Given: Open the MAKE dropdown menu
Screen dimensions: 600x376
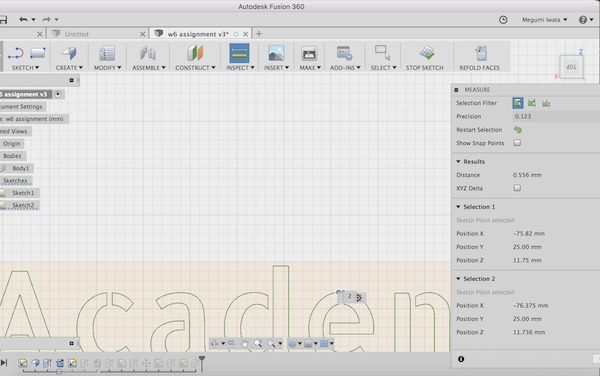Looking at the screenshot, I should click(310, 68).
